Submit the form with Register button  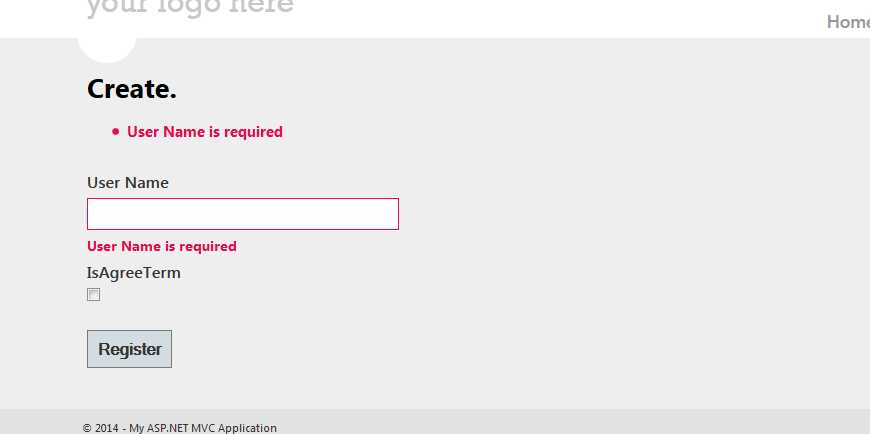click(x=129, y=349)
